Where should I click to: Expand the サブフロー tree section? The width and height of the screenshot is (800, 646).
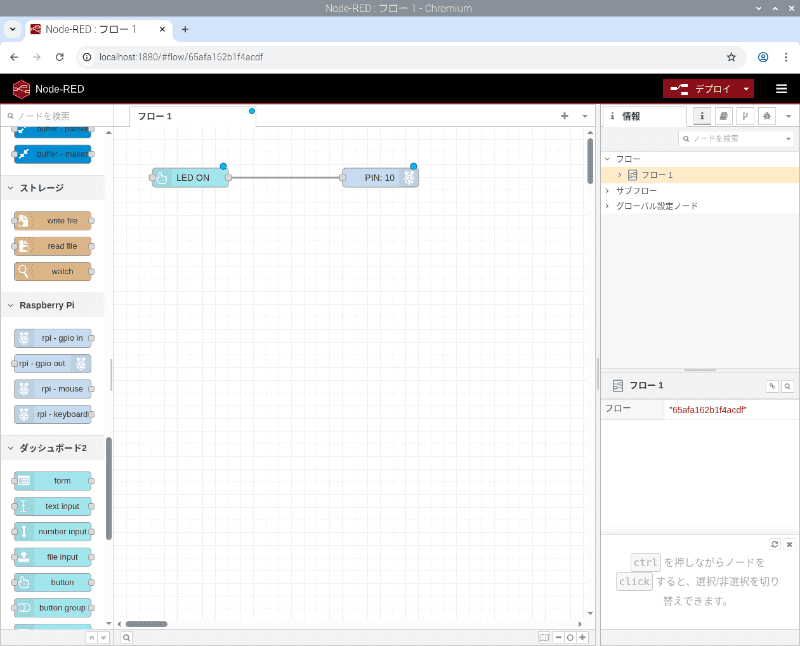point(608,191)
